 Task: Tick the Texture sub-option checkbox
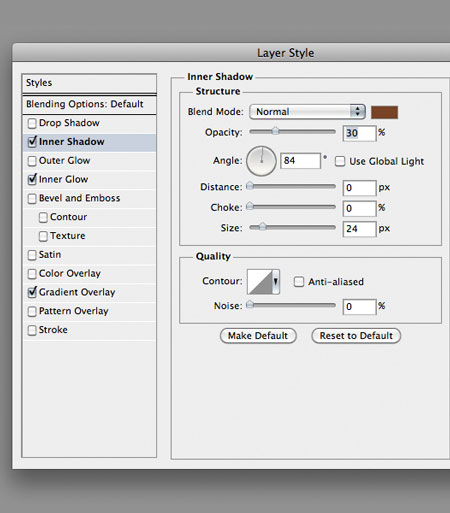tap(43, 237)
